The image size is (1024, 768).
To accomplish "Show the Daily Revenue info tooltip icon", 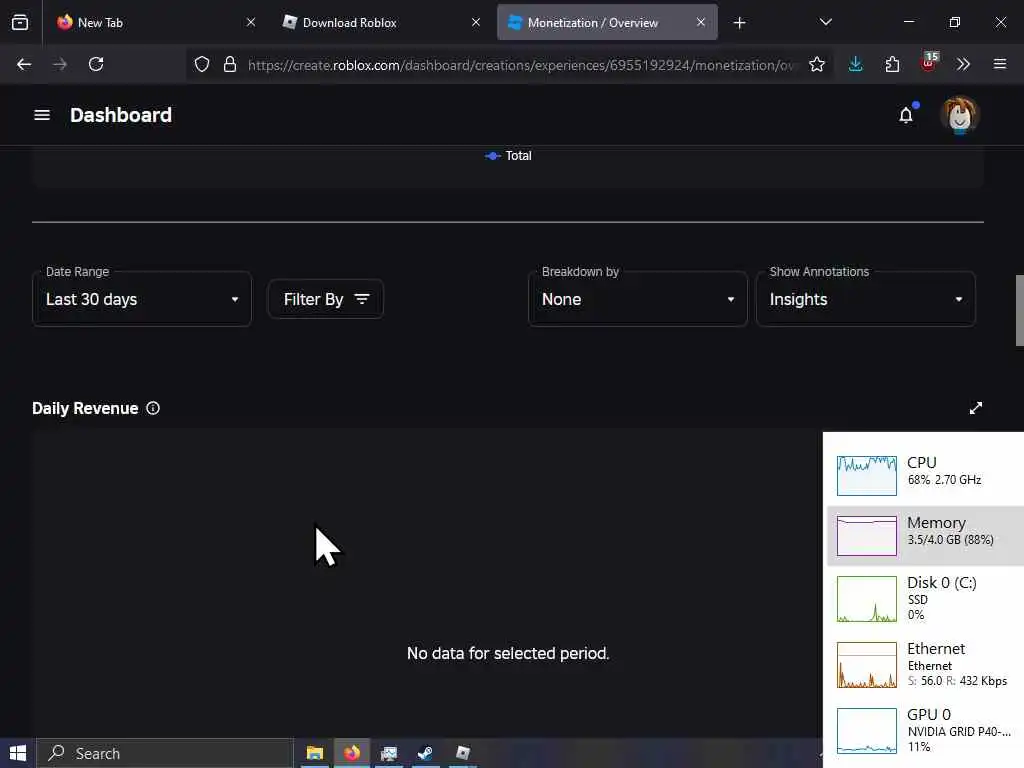I will 153,408.
